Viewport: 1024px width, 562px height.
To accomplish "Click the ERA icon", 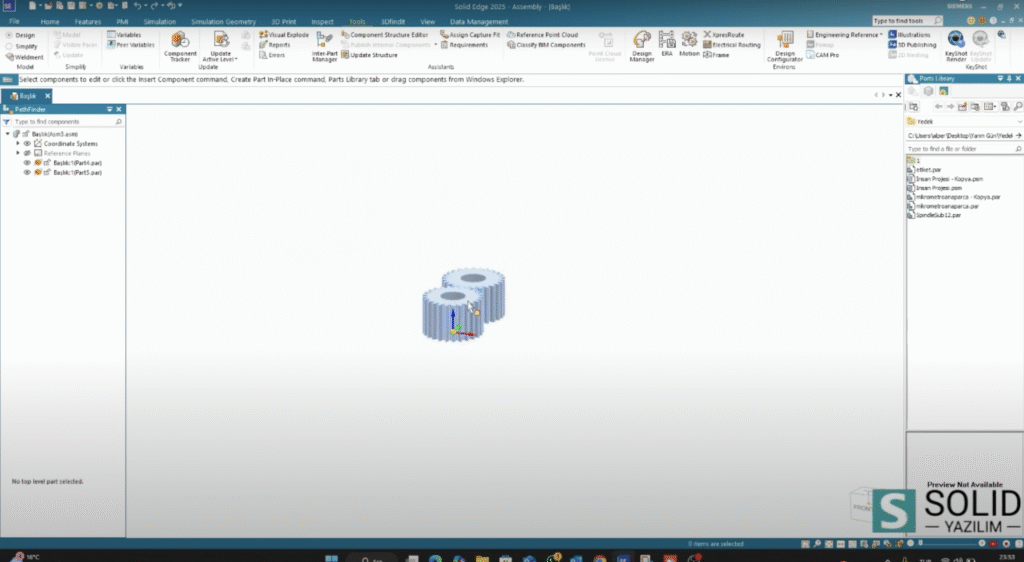I will [x=667, y=44].
